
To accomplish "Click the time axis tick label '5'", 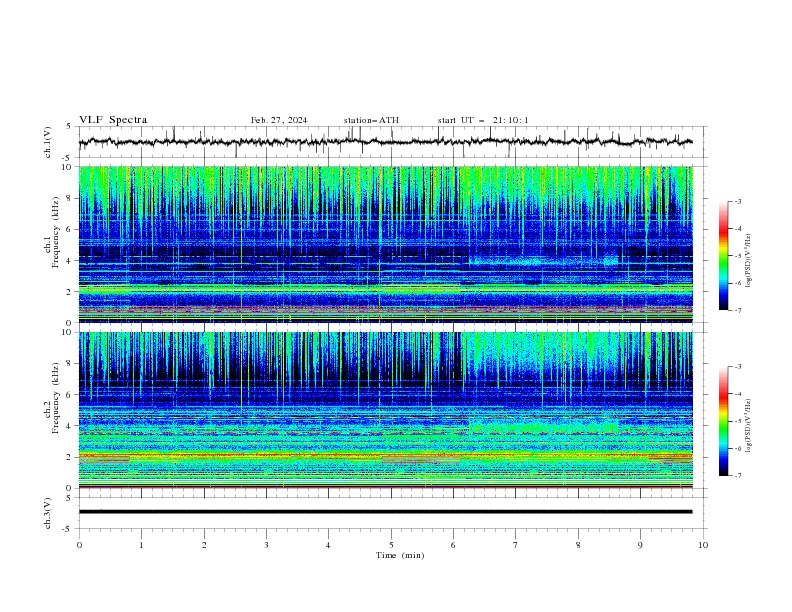I will coord(391,545).
